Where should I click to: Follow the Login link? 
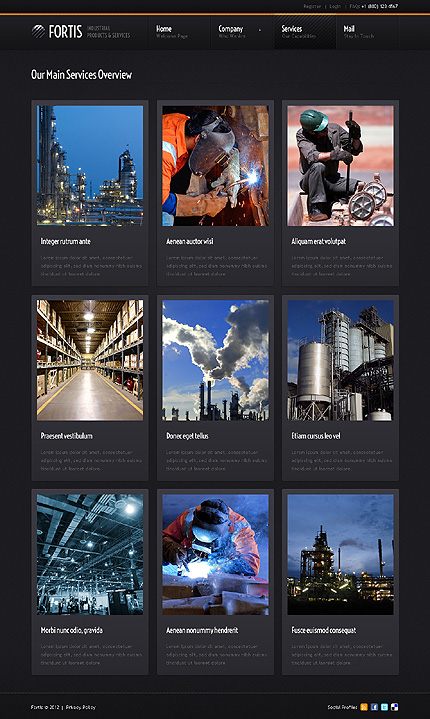pyautogui.click(x=335, y=6)
